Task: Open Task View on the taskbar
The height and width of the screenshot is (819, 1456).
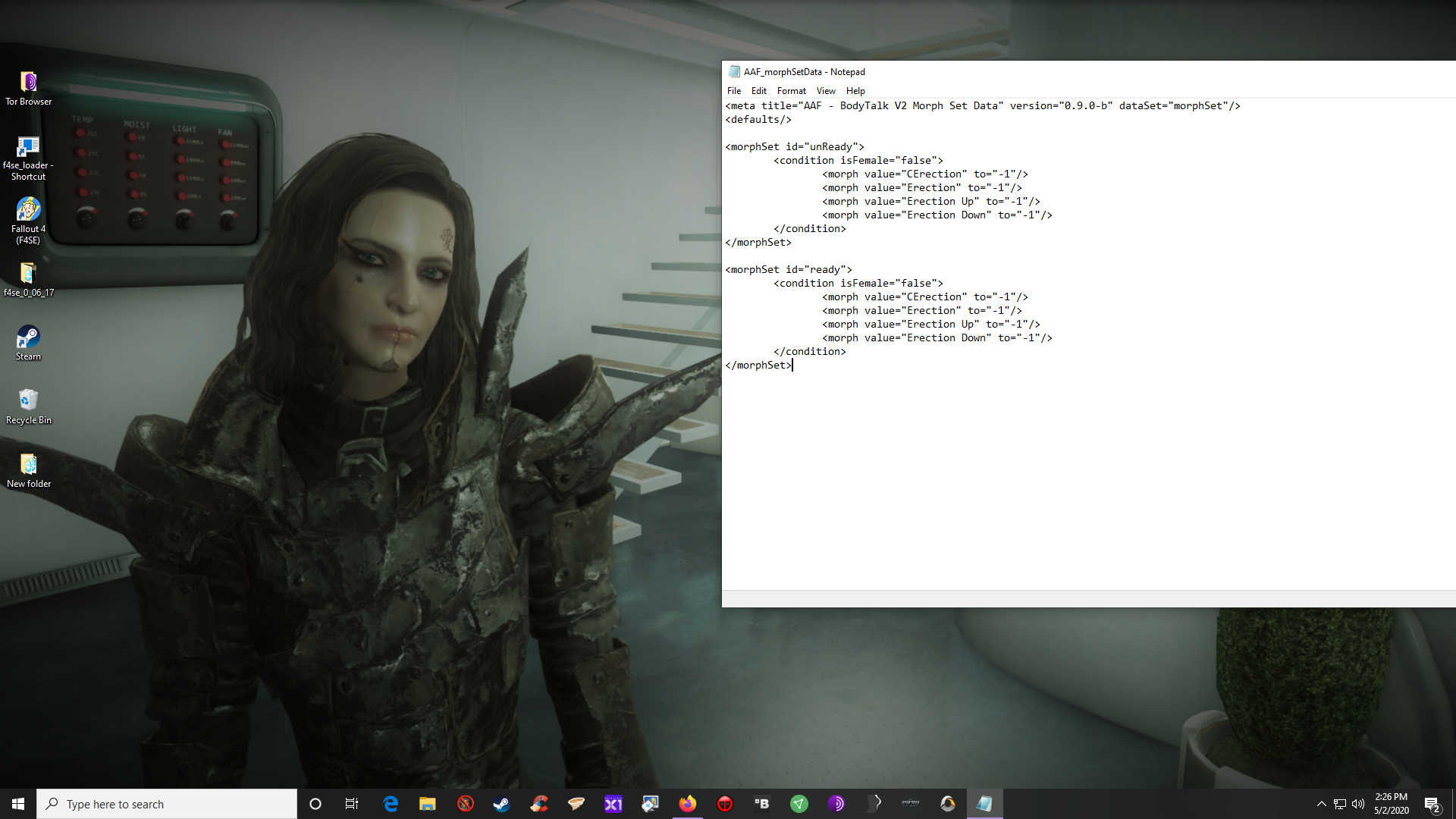Action: (352, 804)
